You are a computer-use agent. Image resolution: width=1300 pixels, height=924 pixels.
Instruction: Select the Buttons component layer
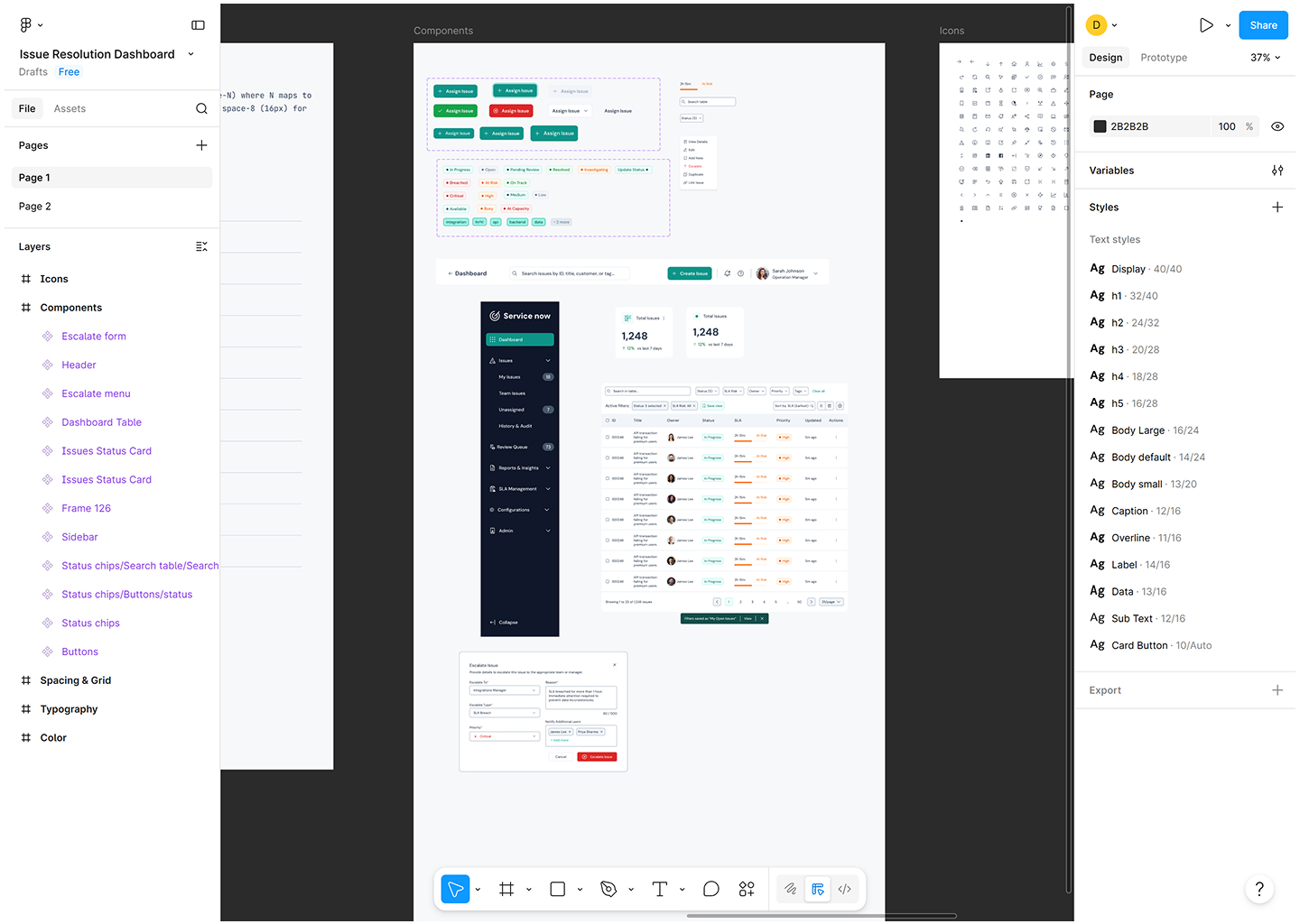point(79,651)
